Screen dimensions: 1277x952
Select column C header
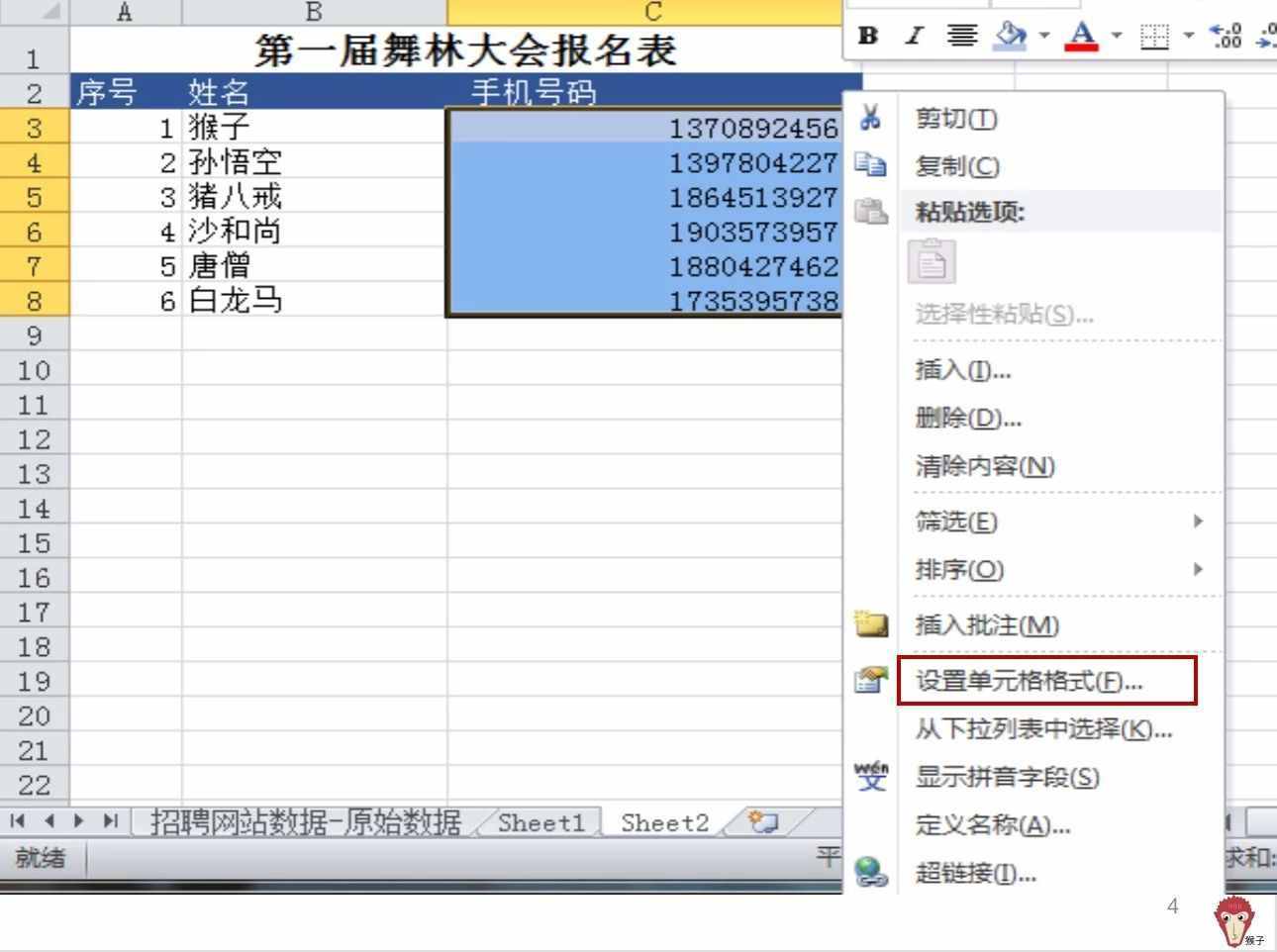click(x=644, y=12)
